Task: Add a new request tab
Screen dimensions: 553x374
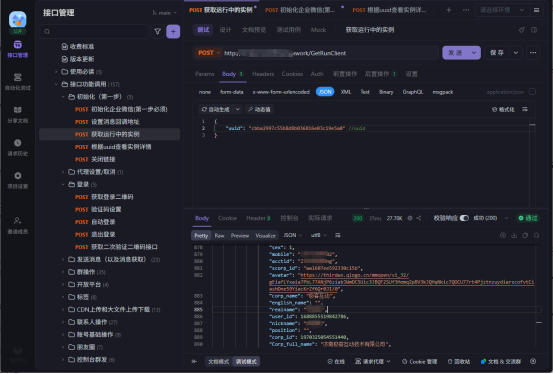Action: click(449, 10)
